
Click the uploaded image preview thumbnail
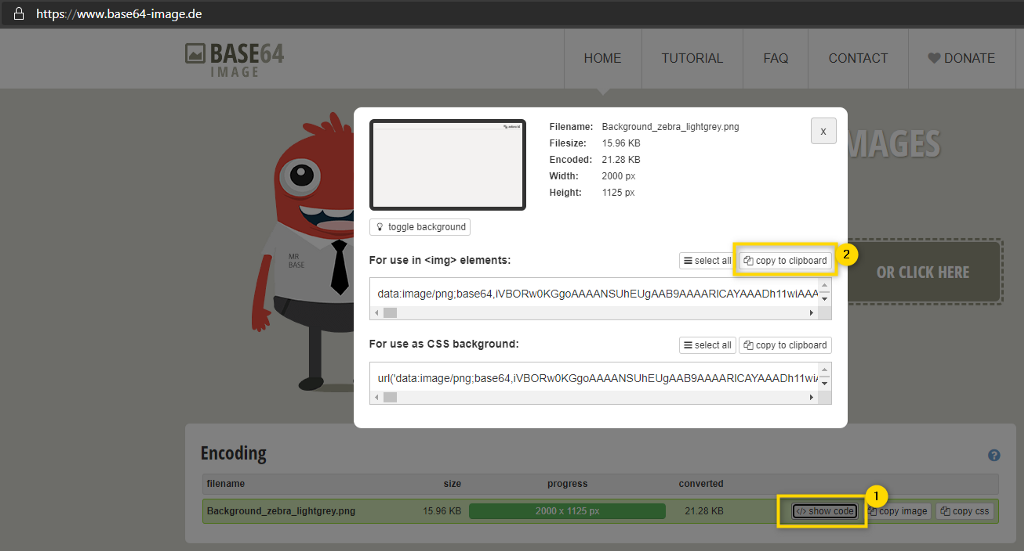click(x=447, y=165)
